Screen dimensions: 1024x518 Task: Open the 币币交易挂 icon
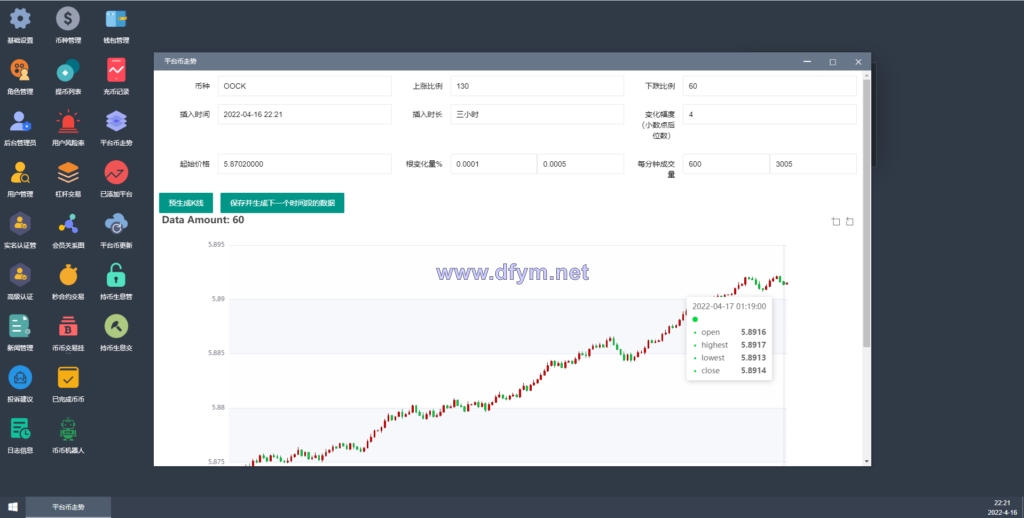[68, 326]
